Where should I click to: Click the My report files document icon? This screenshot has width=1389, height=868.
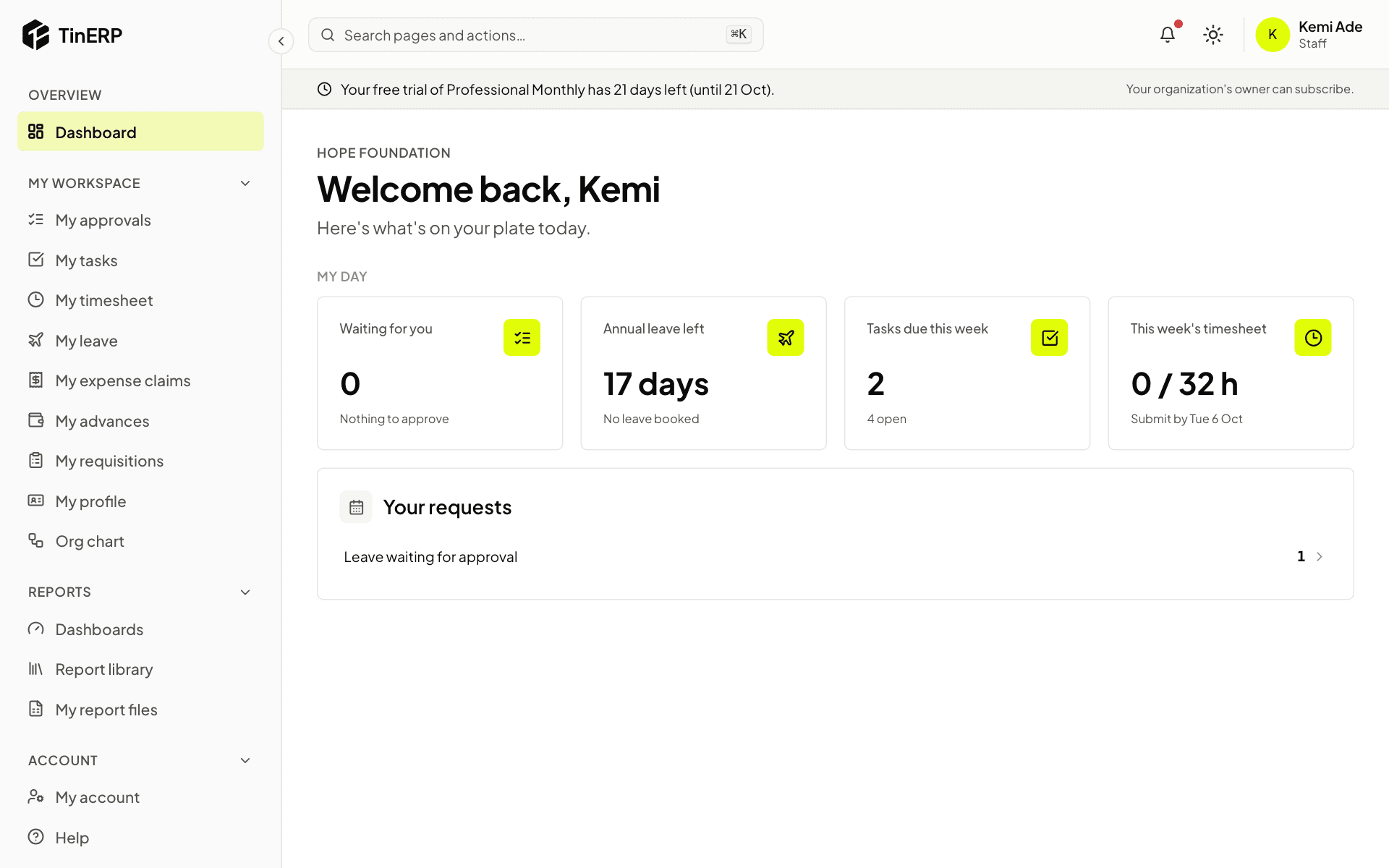click(x=35, y=709)
